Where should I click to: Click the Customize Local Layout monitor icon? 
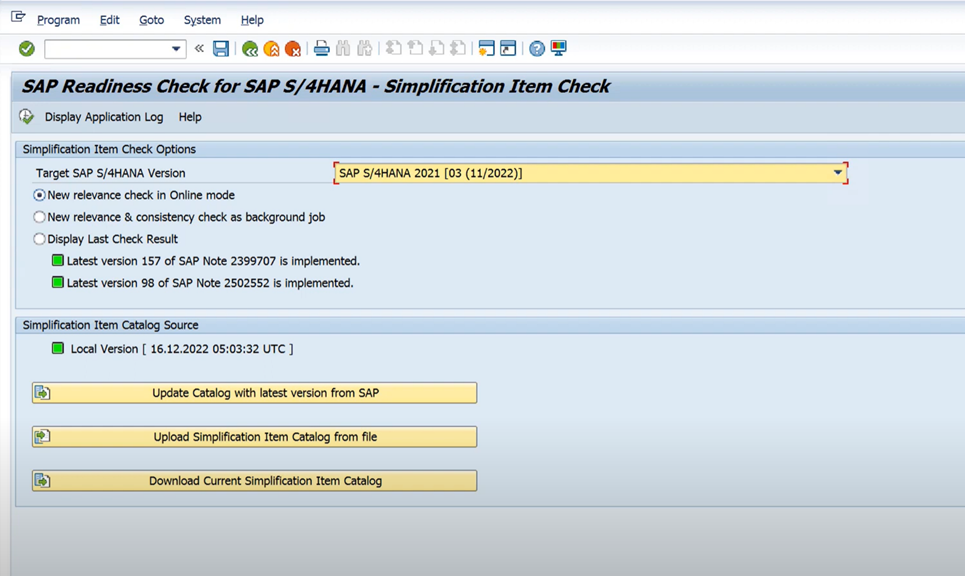[x=558, y=48]
